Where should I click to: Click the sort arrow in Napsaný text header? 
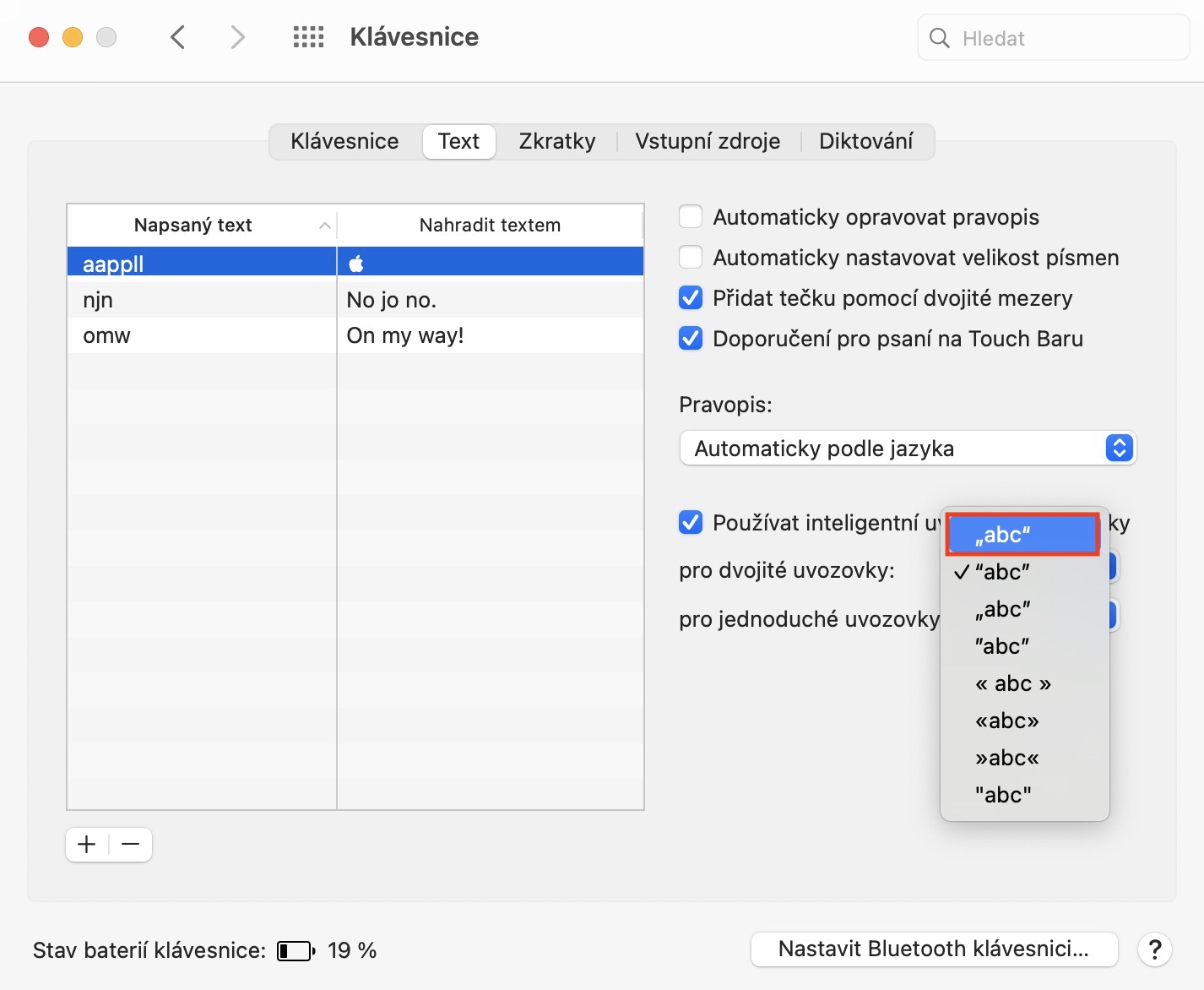click(x=324, y=226)
